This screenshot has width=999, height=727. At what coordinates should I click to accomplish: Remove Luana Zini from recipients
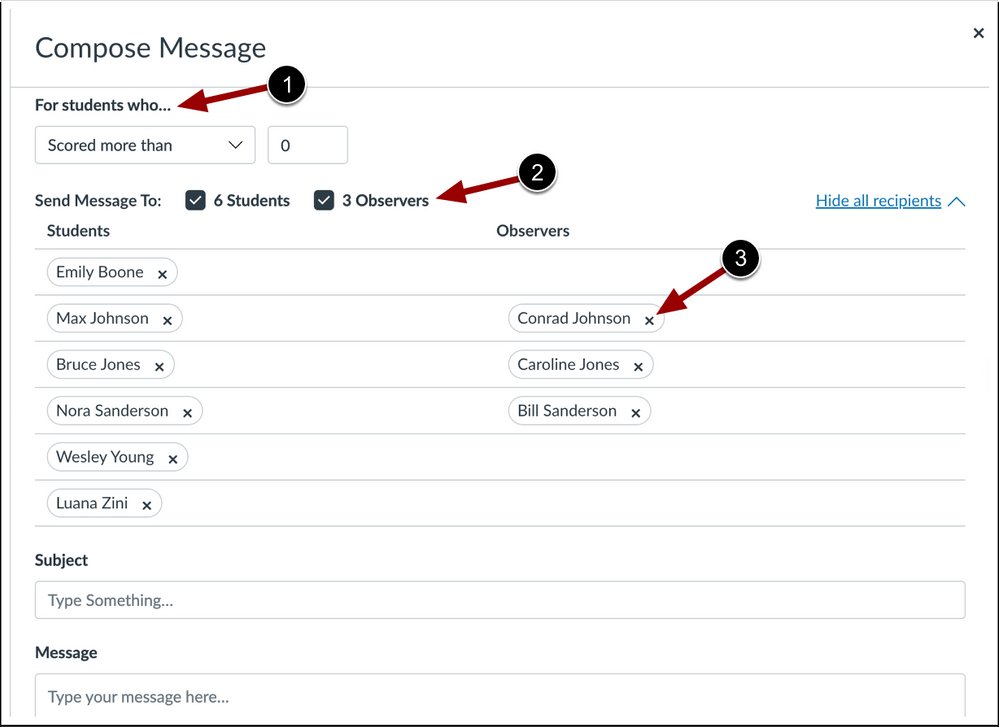pos(147,505)
